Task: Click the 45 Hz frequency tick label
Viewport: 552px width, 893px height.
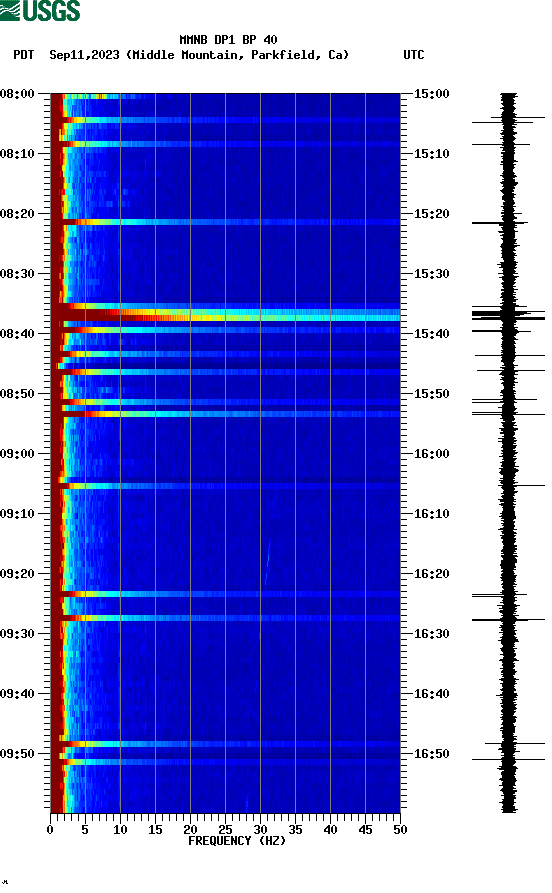Action: pyautogui.click(x=365, y=830)
